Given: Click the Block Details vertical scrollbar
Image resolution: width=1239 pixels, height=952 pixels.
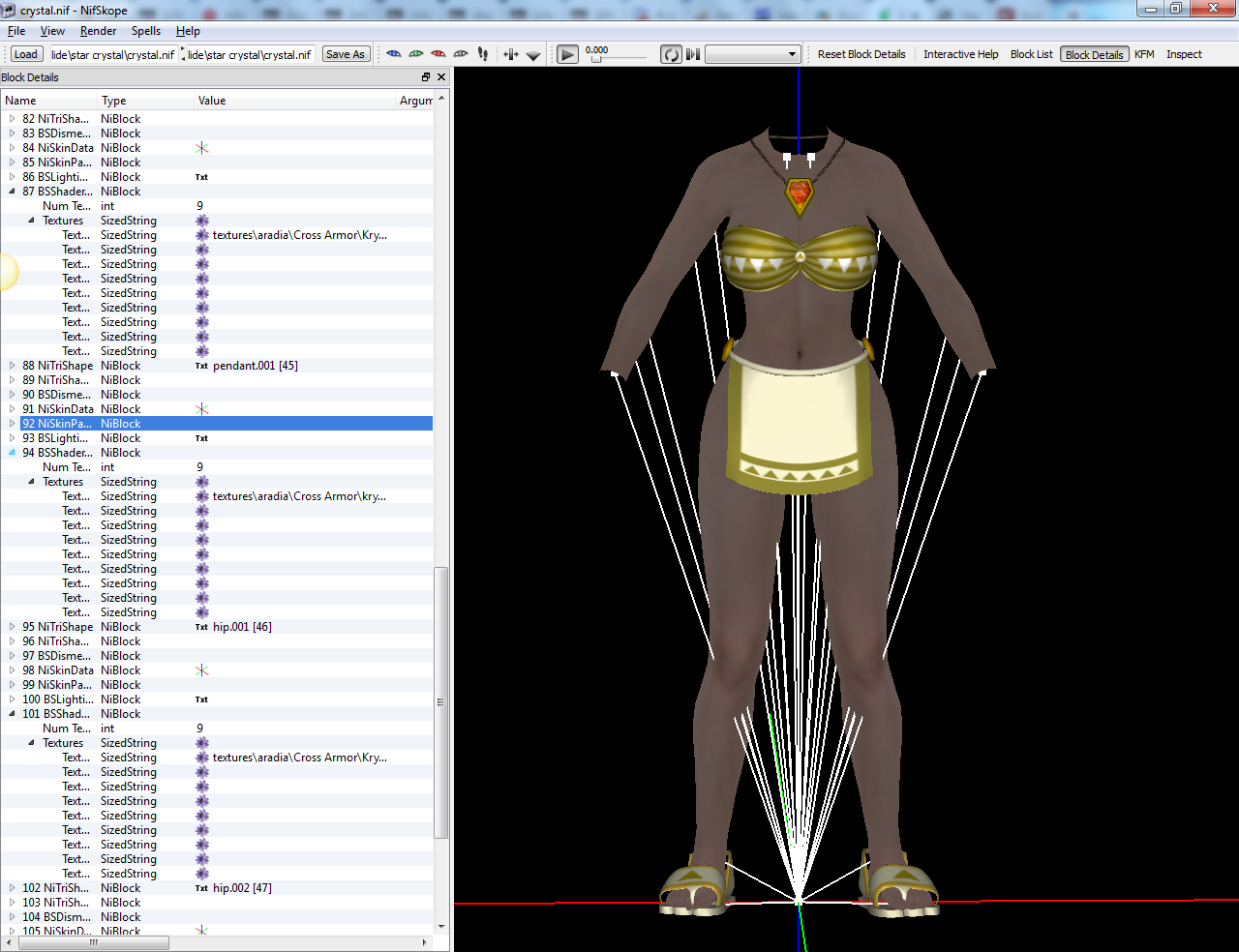Looking at the screenshot, I should point(441,702).
